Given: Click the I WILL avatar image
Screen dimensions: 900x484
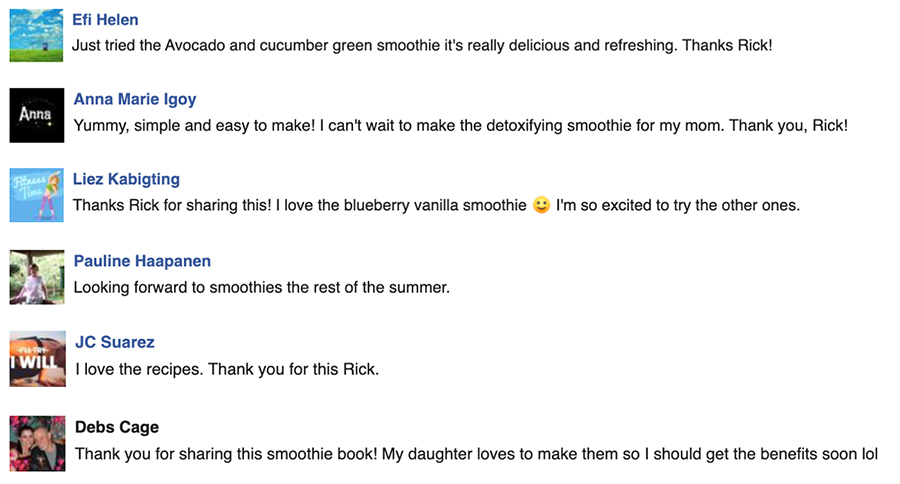Looking at the screenshot, I should coord(38,359).
